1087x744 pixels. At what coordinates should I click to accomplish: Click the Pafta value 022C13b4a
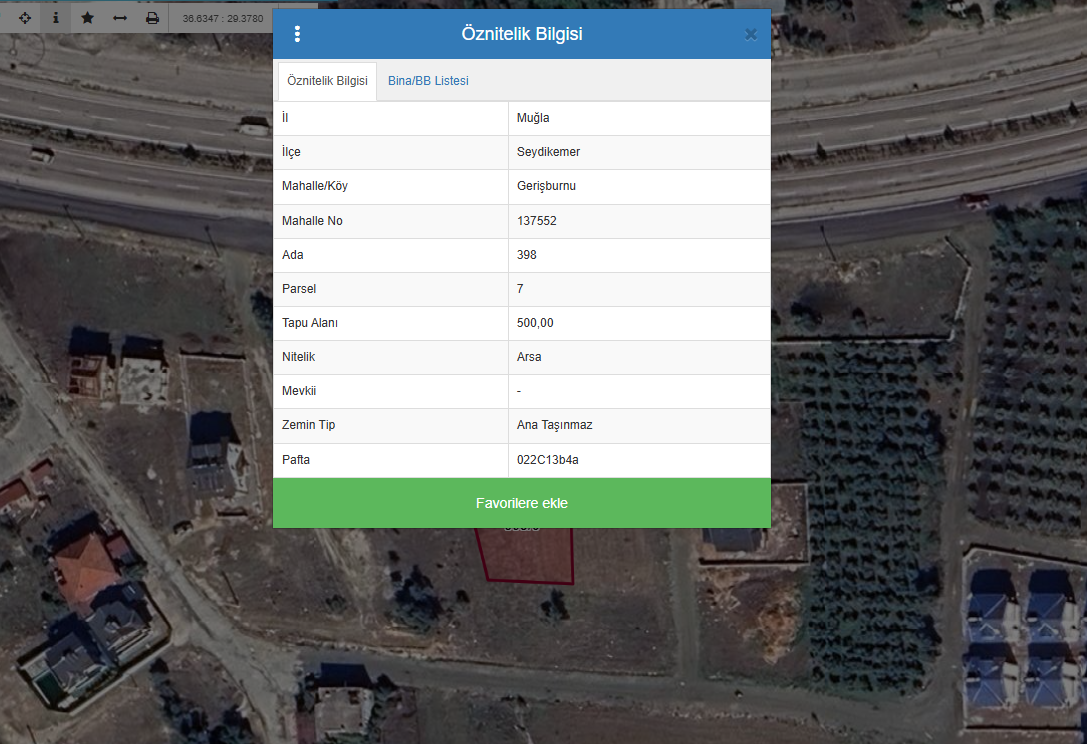point(548,460)
